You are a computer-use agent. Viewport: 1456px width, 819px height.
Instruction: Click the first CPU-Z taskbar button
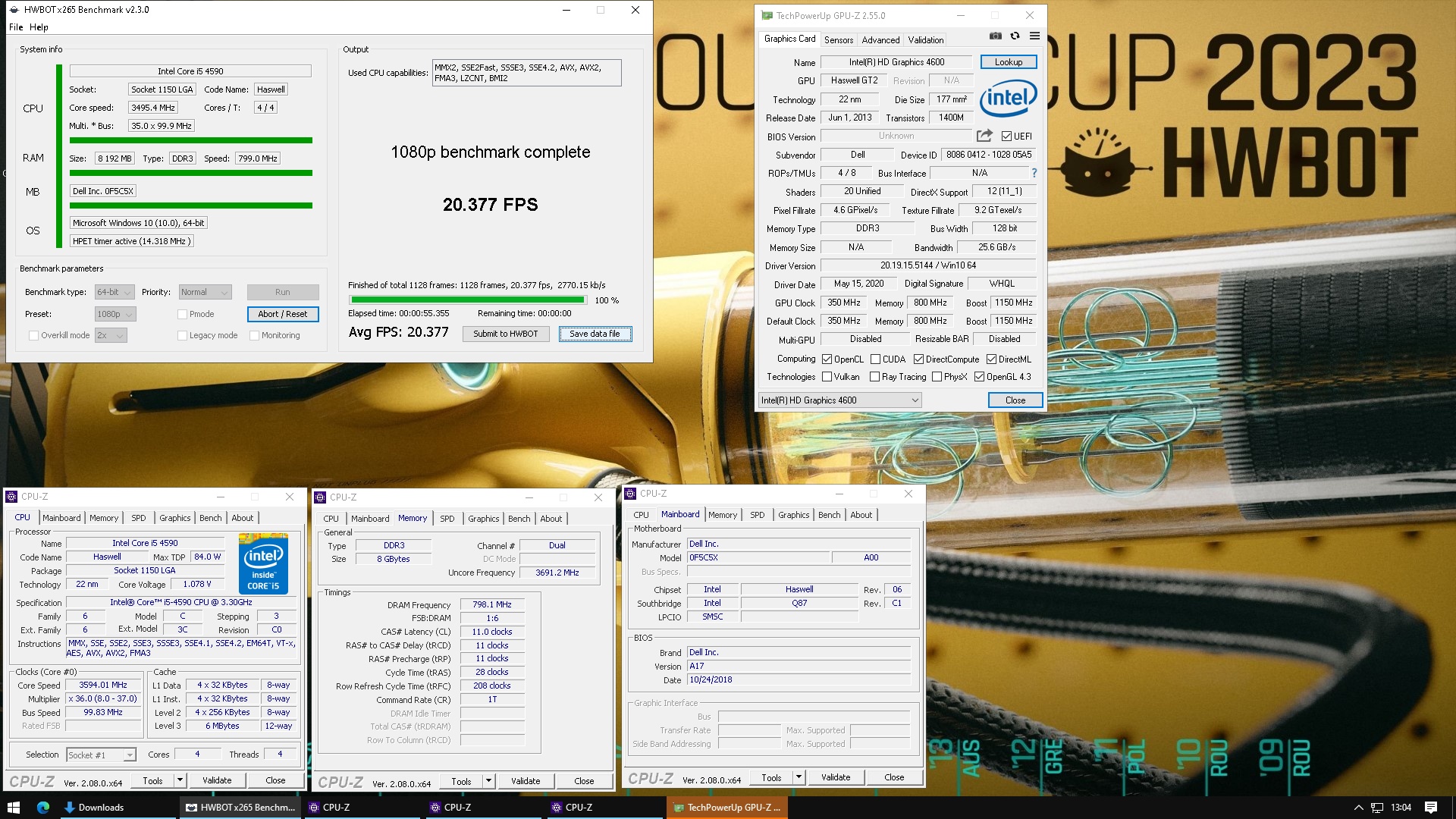pyautogui.click(x=362, y=807)
